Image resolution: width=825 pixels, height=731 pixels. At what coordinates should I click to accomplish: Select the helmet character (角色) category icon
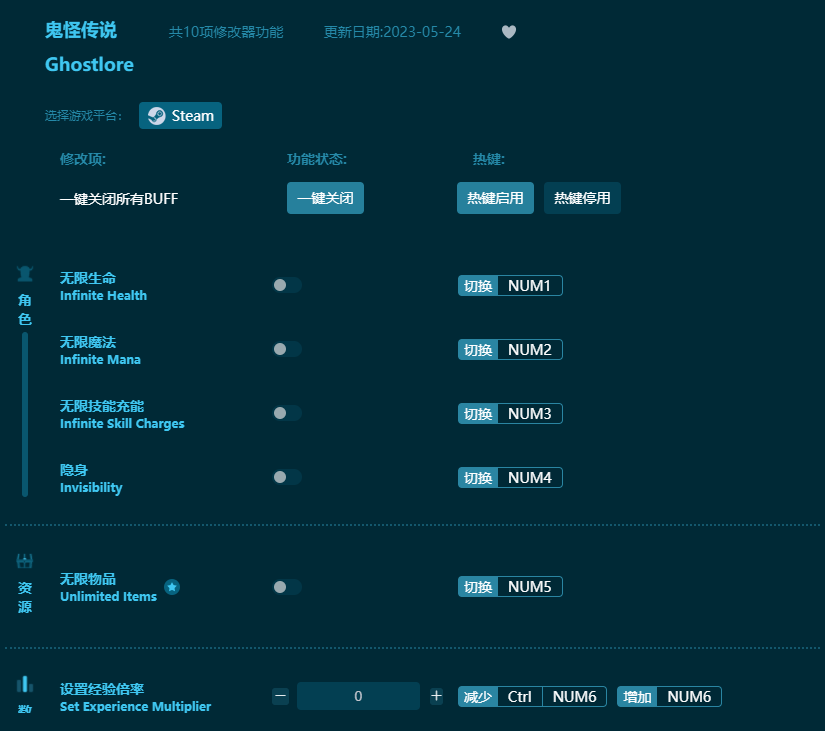pos(24,274)
